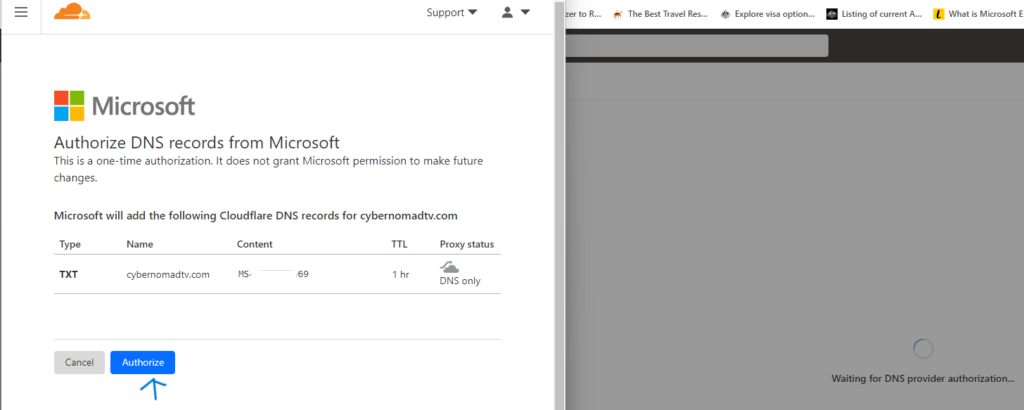Select the TXT record content value
Viewport: 1024px width, 410px height.
(273, 274)
